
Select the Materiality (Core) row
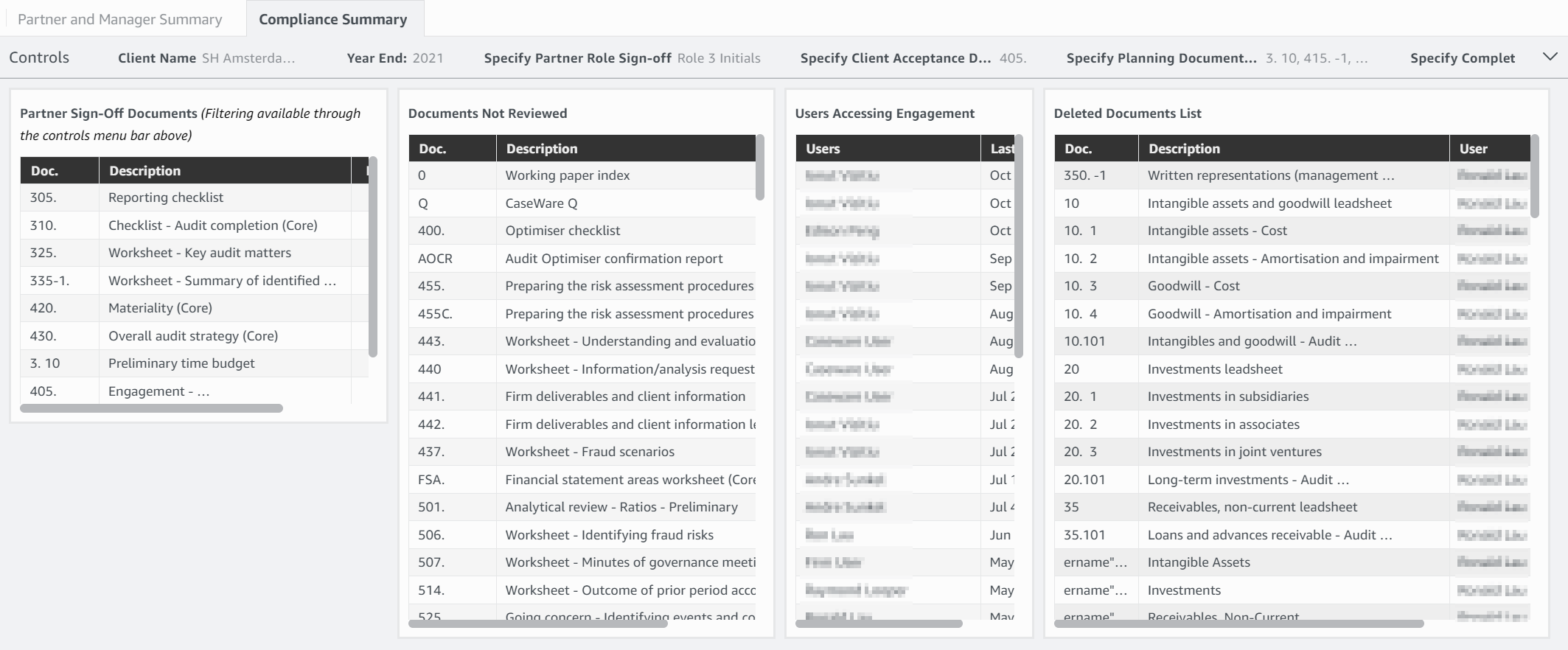[x=160, y=308]
